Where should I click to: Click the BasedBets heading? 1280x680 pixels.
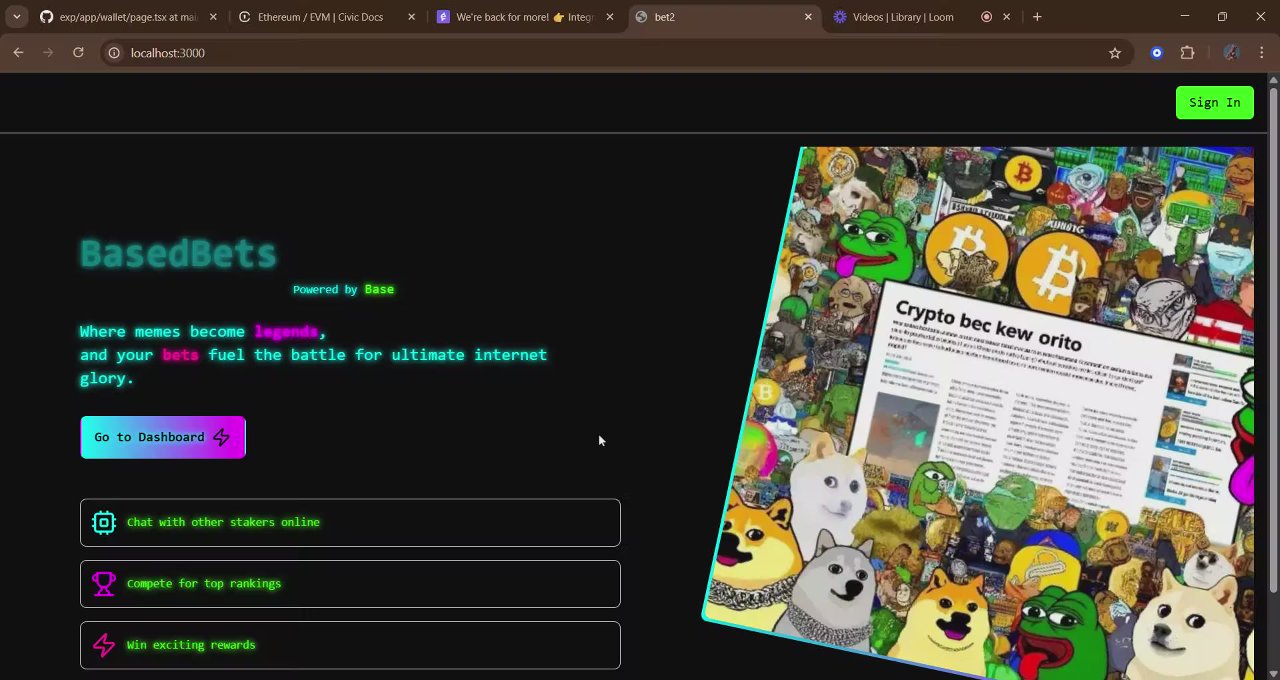point(178,254)
